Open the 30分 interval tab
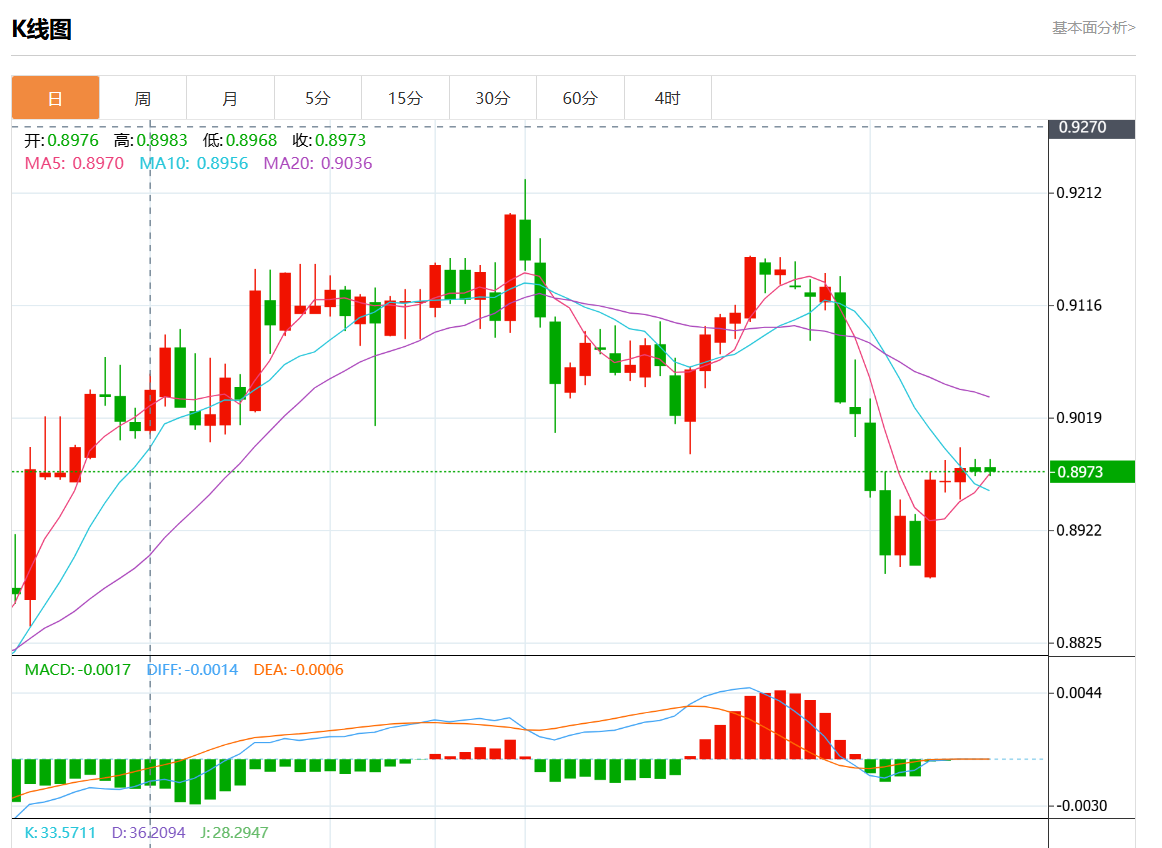This screenshot has width=1162, height=848. tap(493, 98)
